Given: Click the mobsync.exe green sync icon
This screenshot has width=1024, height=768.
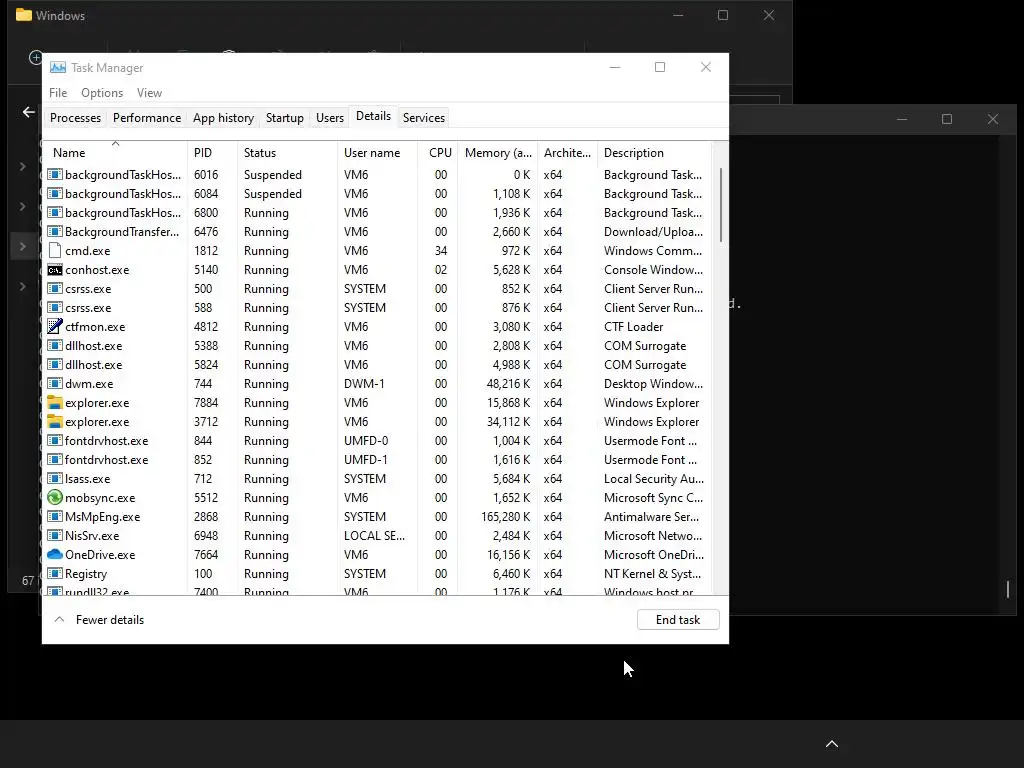Looking at the screenshot, I should pyautogui.click(x=55, y=498).
